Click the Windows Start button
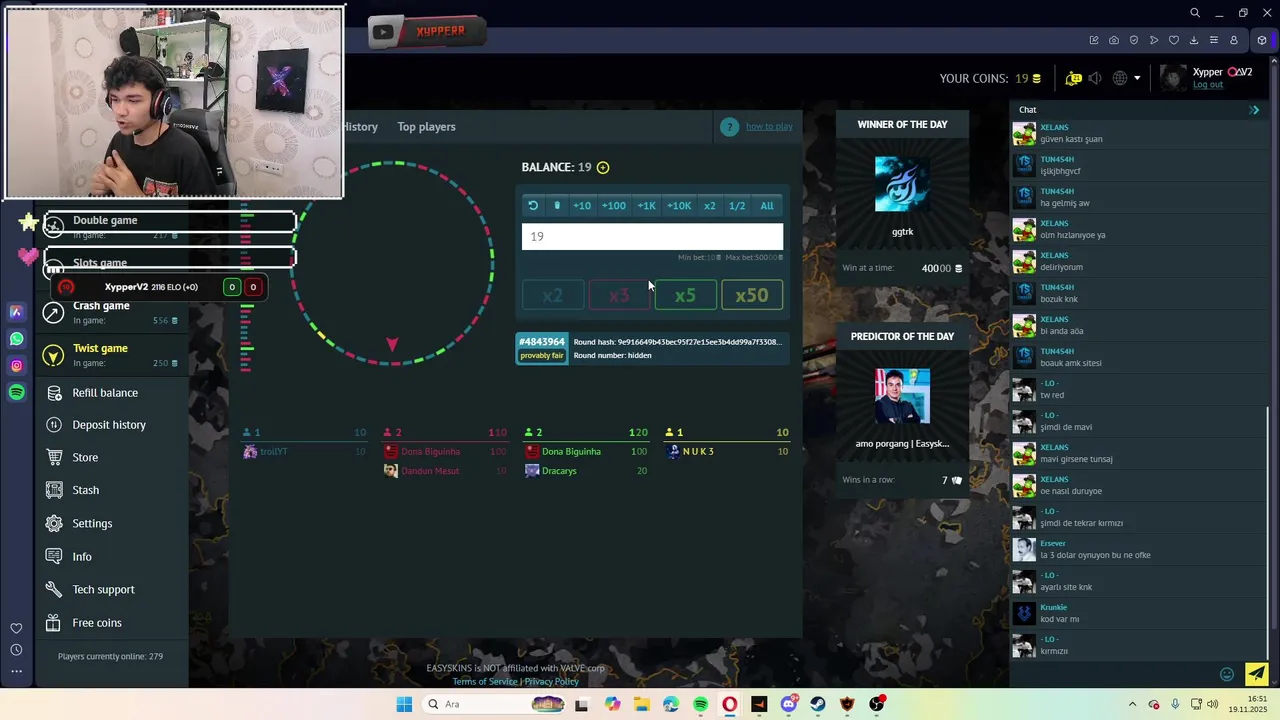This screenshot has width=1280, height=720. 404,704
